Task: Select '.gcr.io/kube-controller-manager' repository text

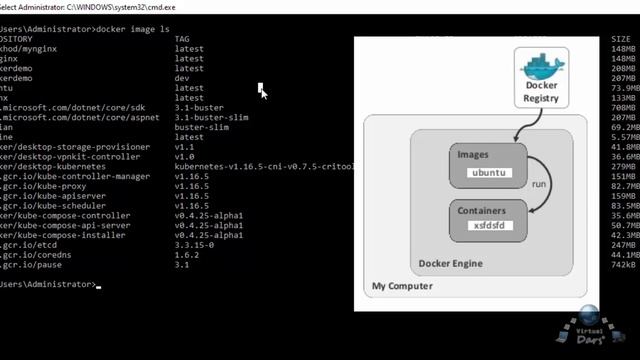Action: (75, 176)
